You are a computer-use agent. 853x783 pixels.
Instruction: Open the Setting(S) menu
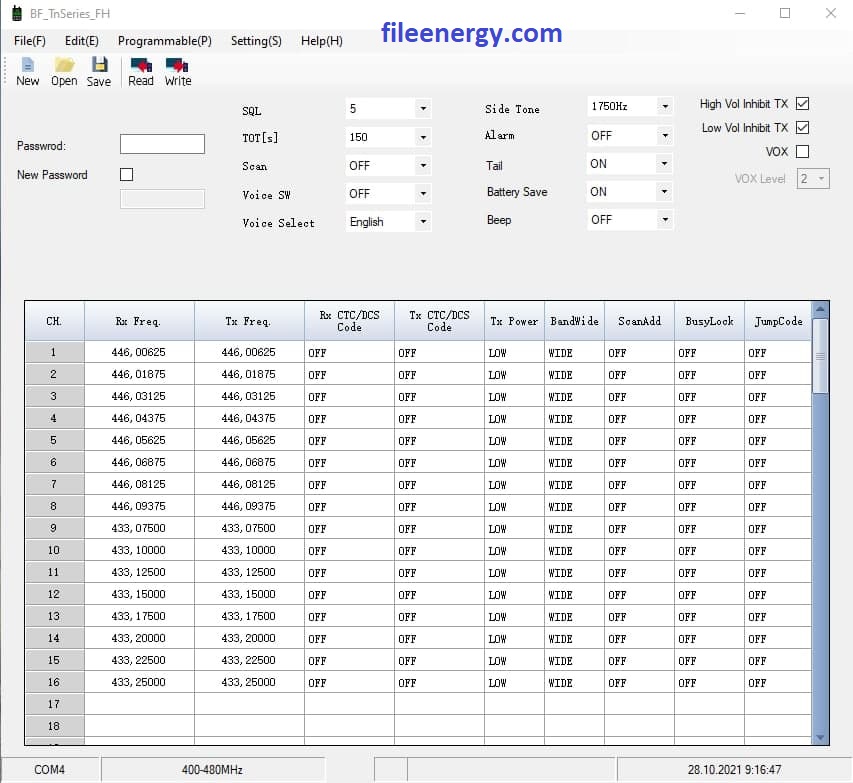pos(256,41)
